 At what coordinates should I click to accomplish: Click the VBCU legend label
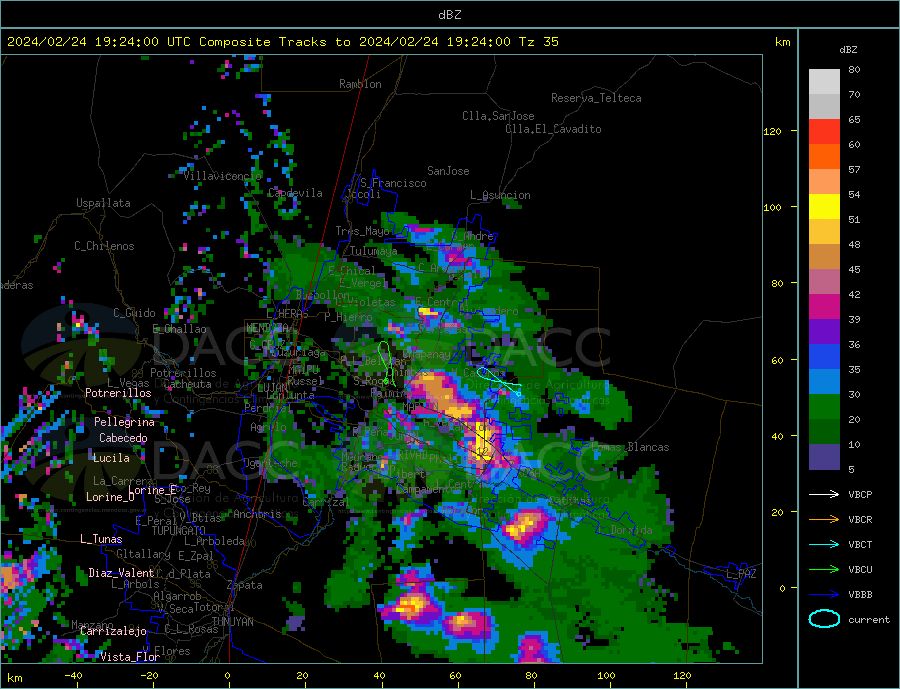860,570
